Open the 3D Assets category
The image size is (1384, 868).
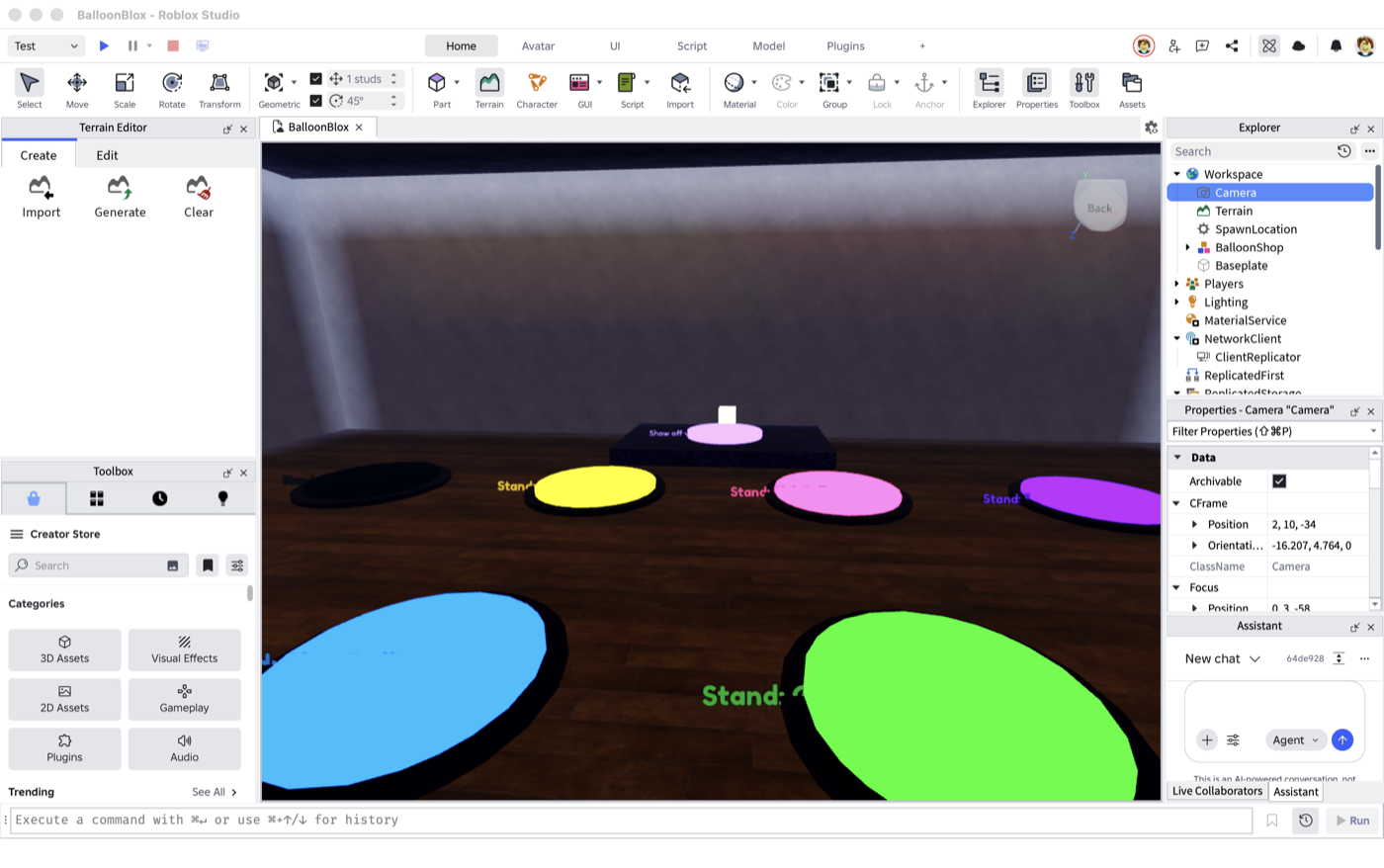64,650
